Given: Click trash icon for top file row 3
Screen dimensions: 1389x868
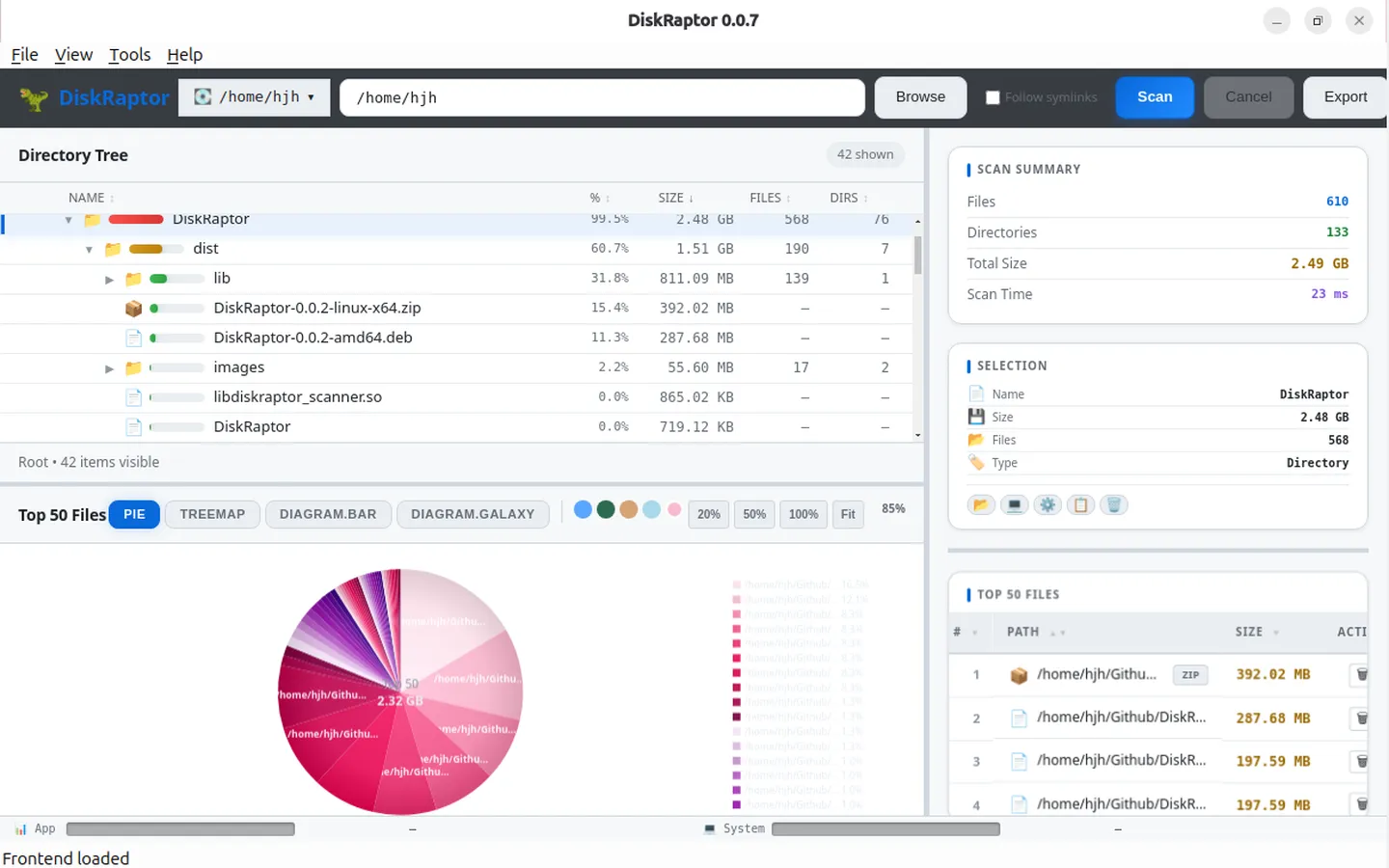Looking at the screenshot, I should (1362, 762).
